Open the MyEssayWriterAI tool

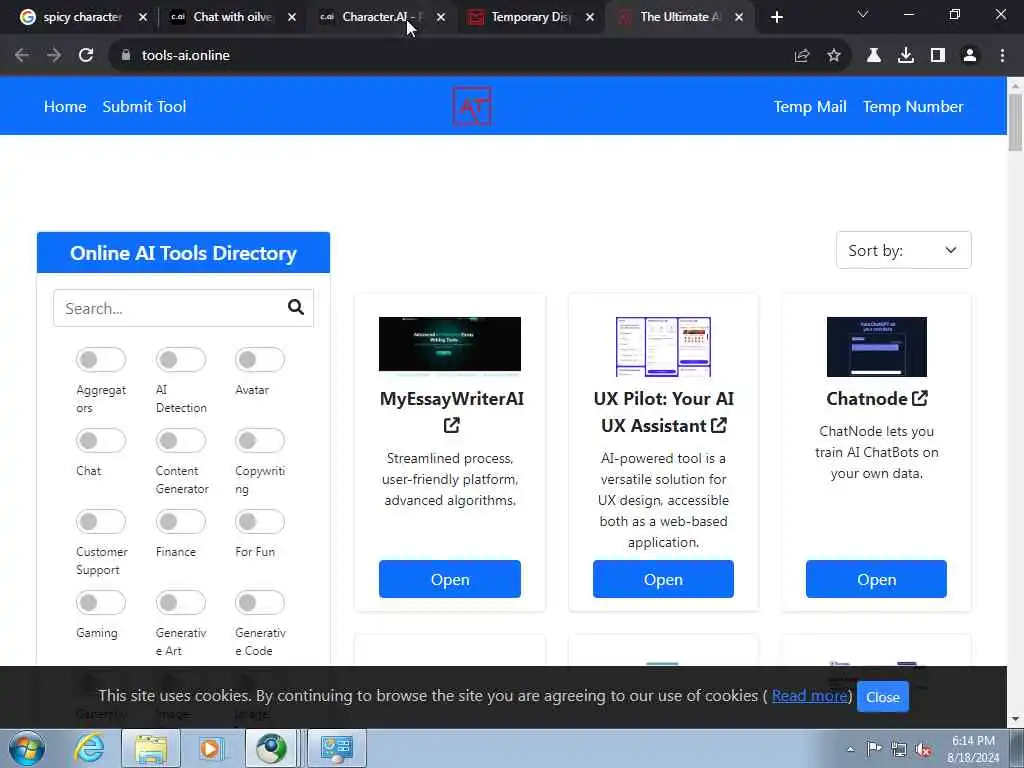450,579
